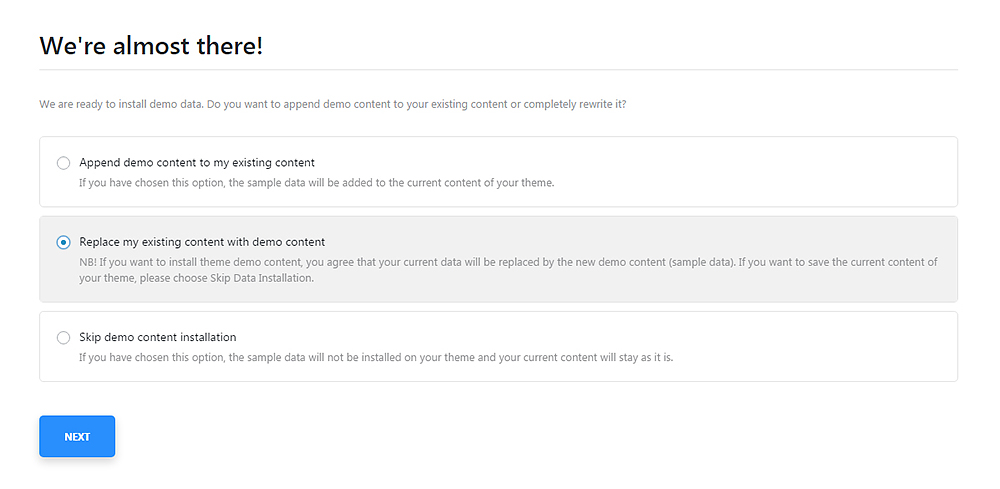Click the 'NB!' word starting the warning

point(88,262)
